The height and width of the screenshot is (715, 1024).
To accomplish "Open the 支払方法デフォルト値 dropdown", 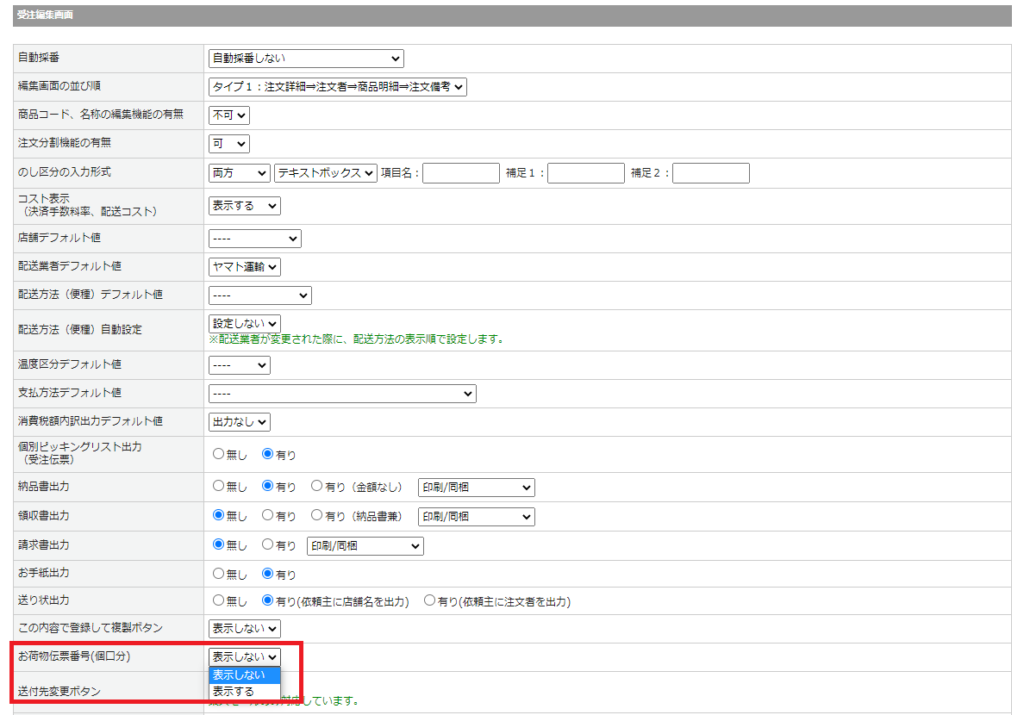I will [x=342, y=394].
